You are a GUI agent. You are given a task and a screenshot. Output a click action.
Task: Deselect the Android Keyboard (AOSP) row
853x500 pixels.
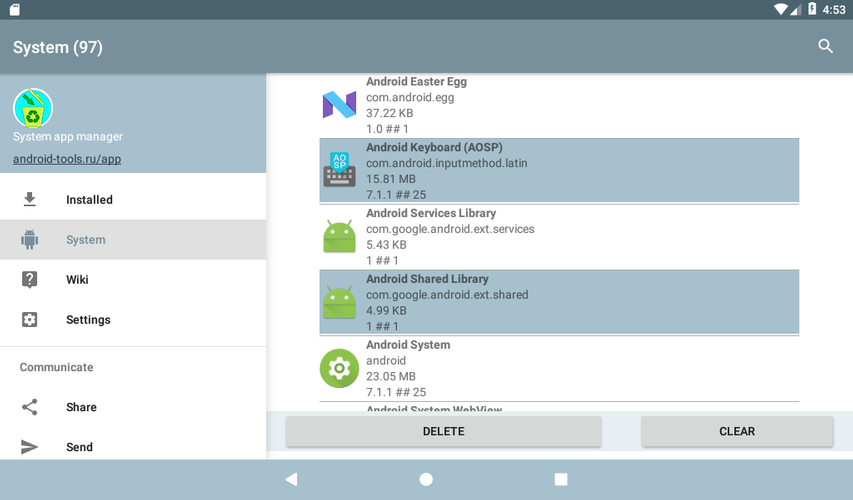click(559, 170)
